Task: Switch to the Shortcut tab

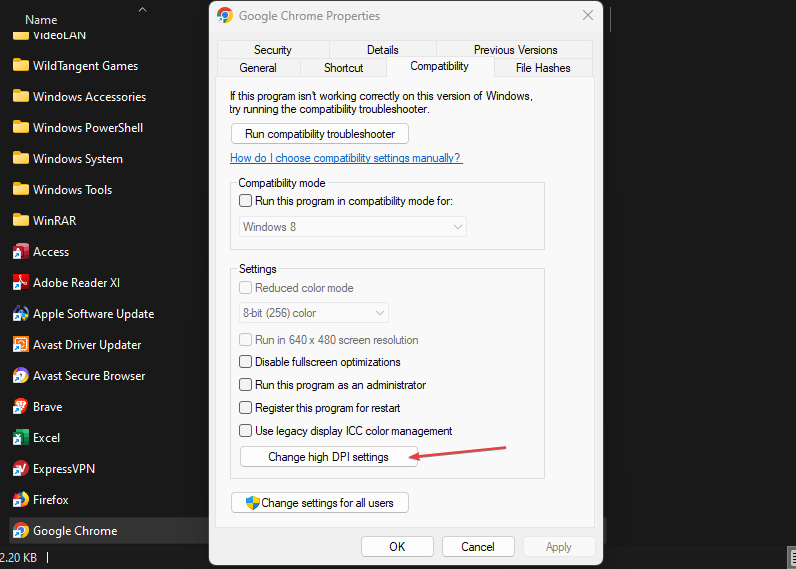Action: pyautogui.click(x=344, y=68)
